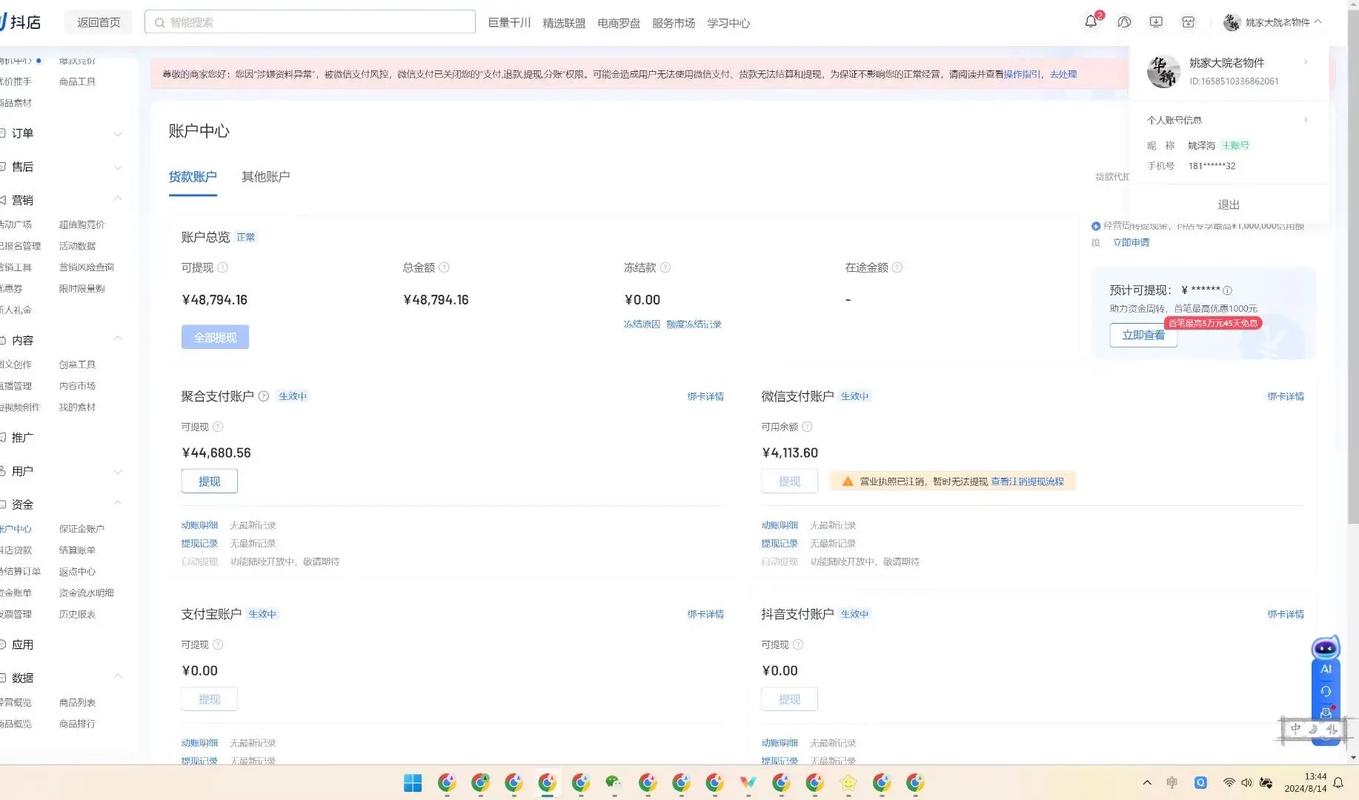Expand the 用户 section in the sidebar
1359x800 pixels.
117,471
